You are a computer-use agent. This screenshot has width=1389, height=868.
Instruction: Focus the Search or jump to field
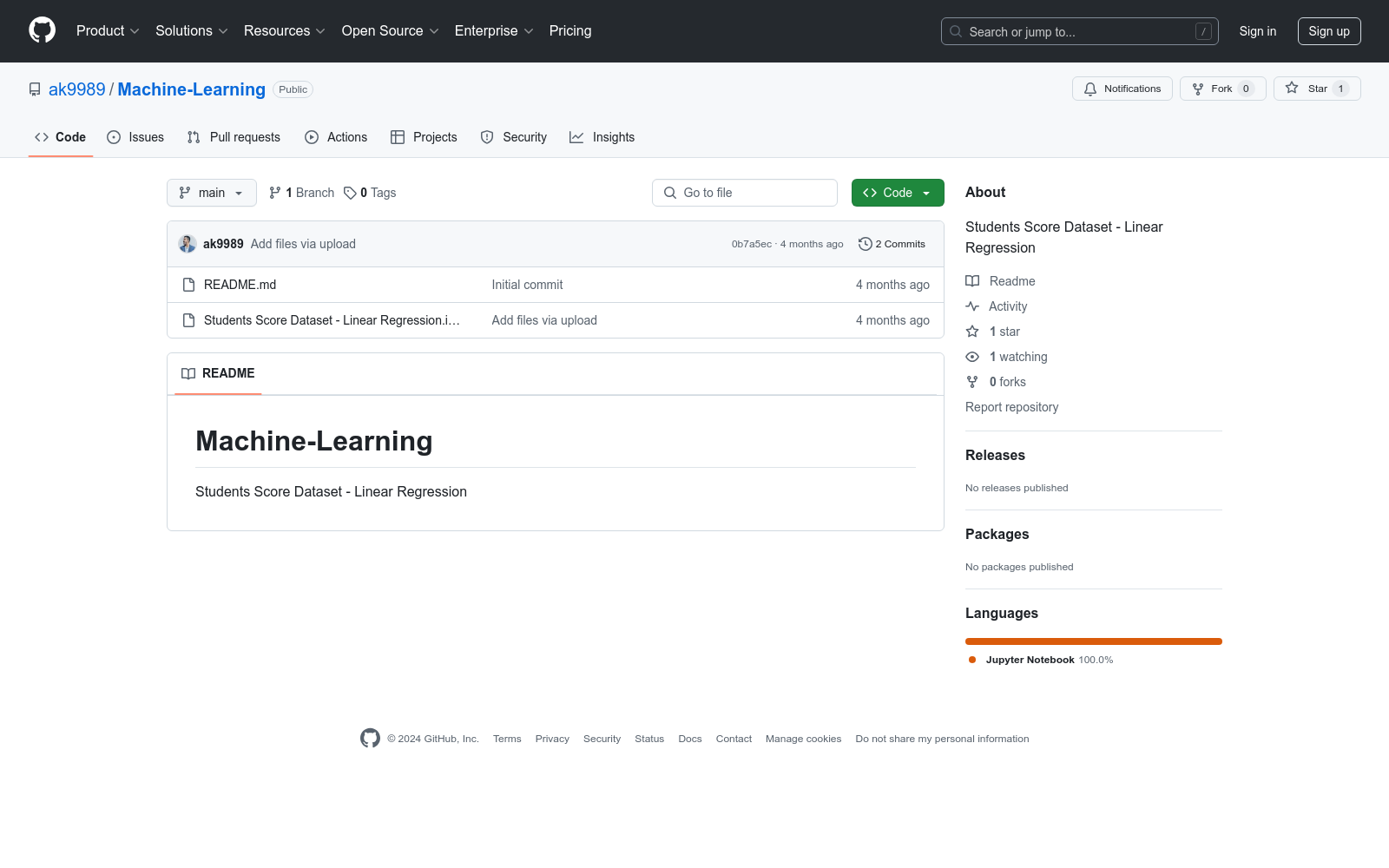(1080, 31)
